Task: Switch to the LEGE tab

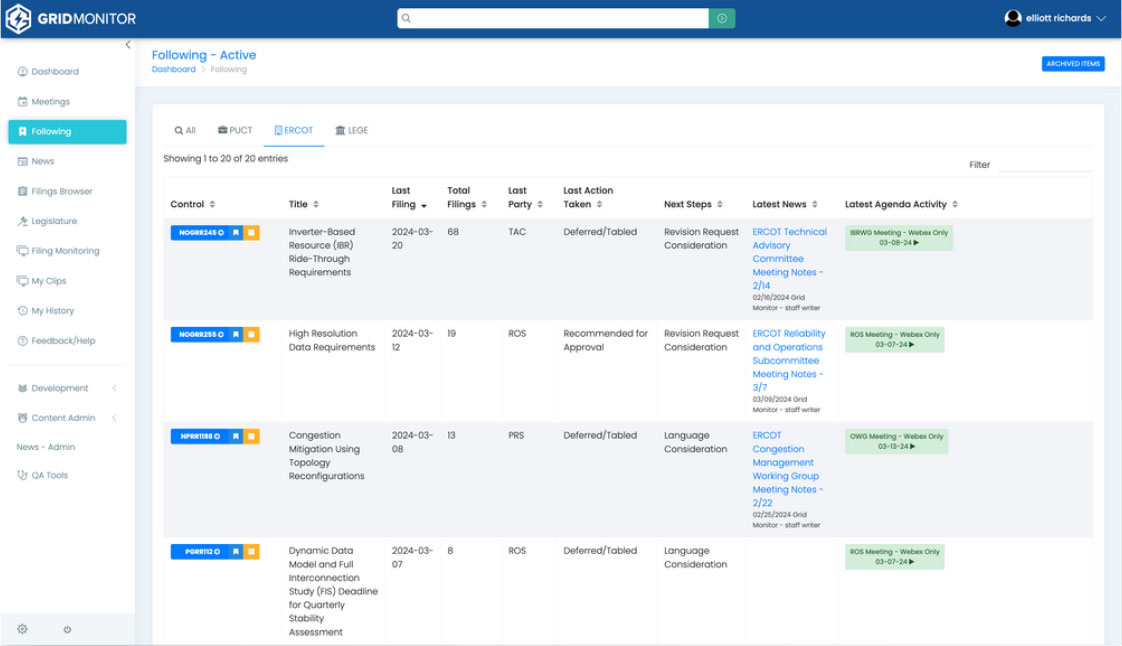Action: pos(351,130)
